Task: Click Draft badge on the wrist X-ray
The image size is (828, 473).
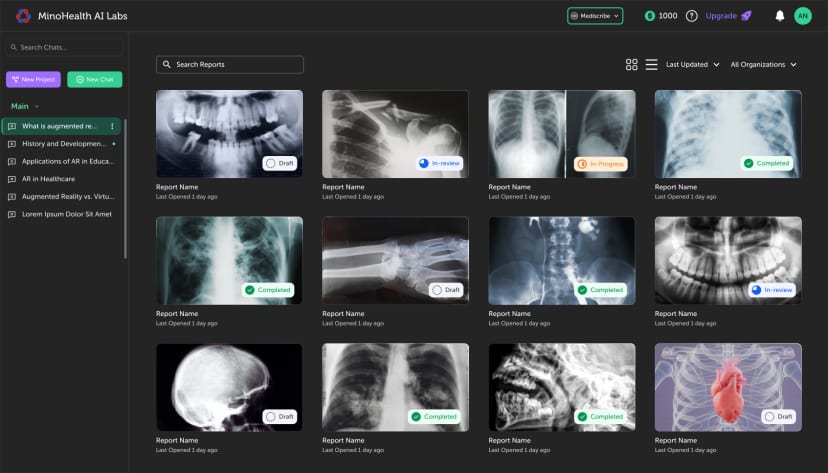Action: pyautogui.click(x=446, y=290)
